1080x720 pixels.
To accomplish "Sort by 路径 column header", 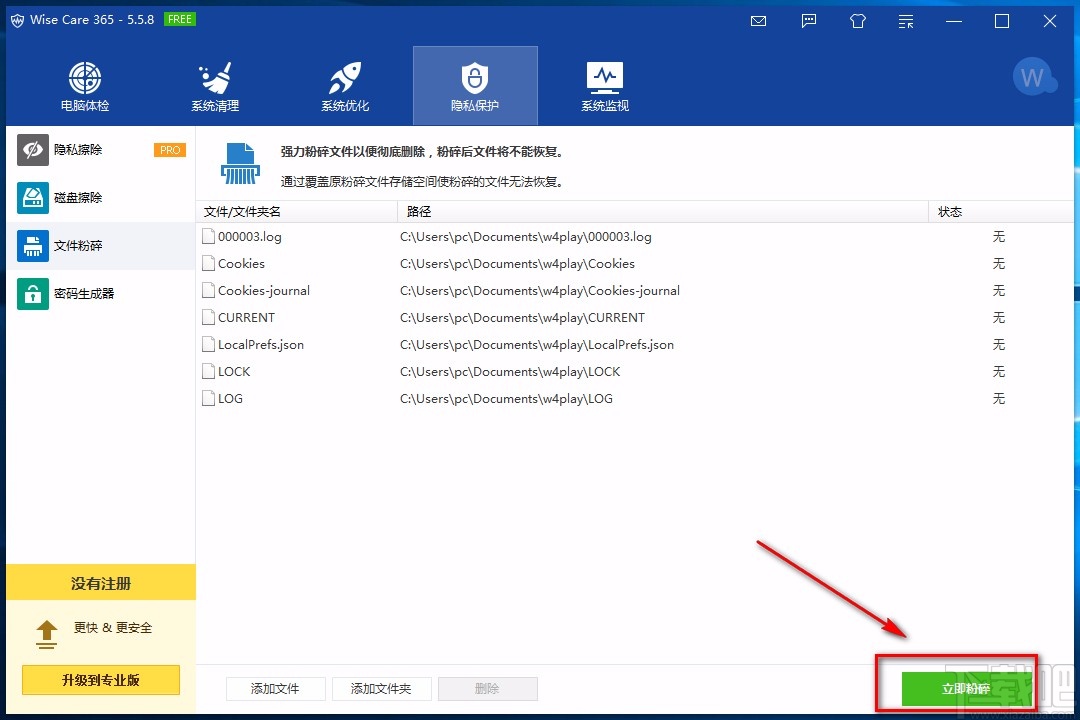I will click(663, 212).
